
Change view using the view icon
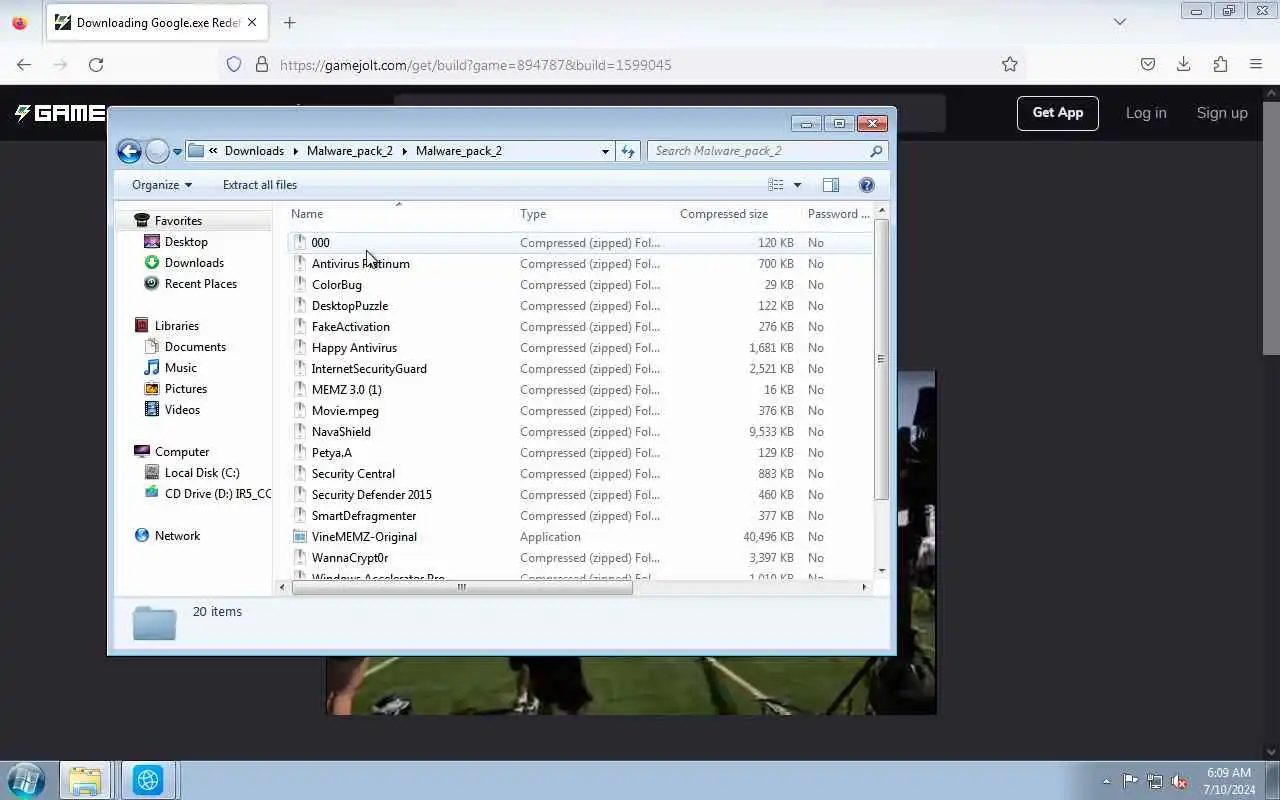tap(776, 185)
